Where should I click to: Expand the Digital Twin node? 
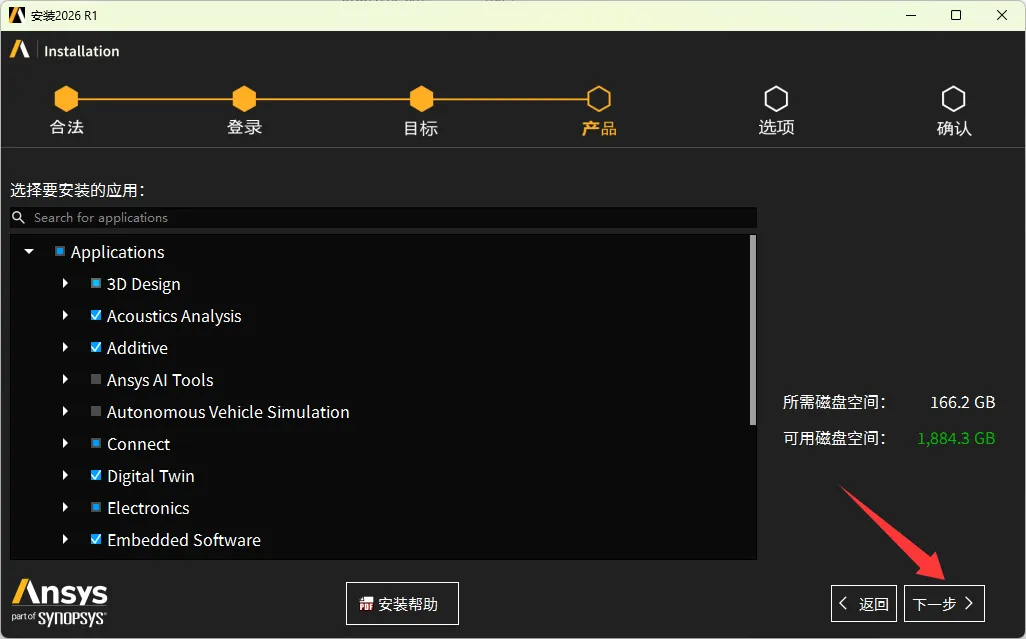[x=65, y=475]
